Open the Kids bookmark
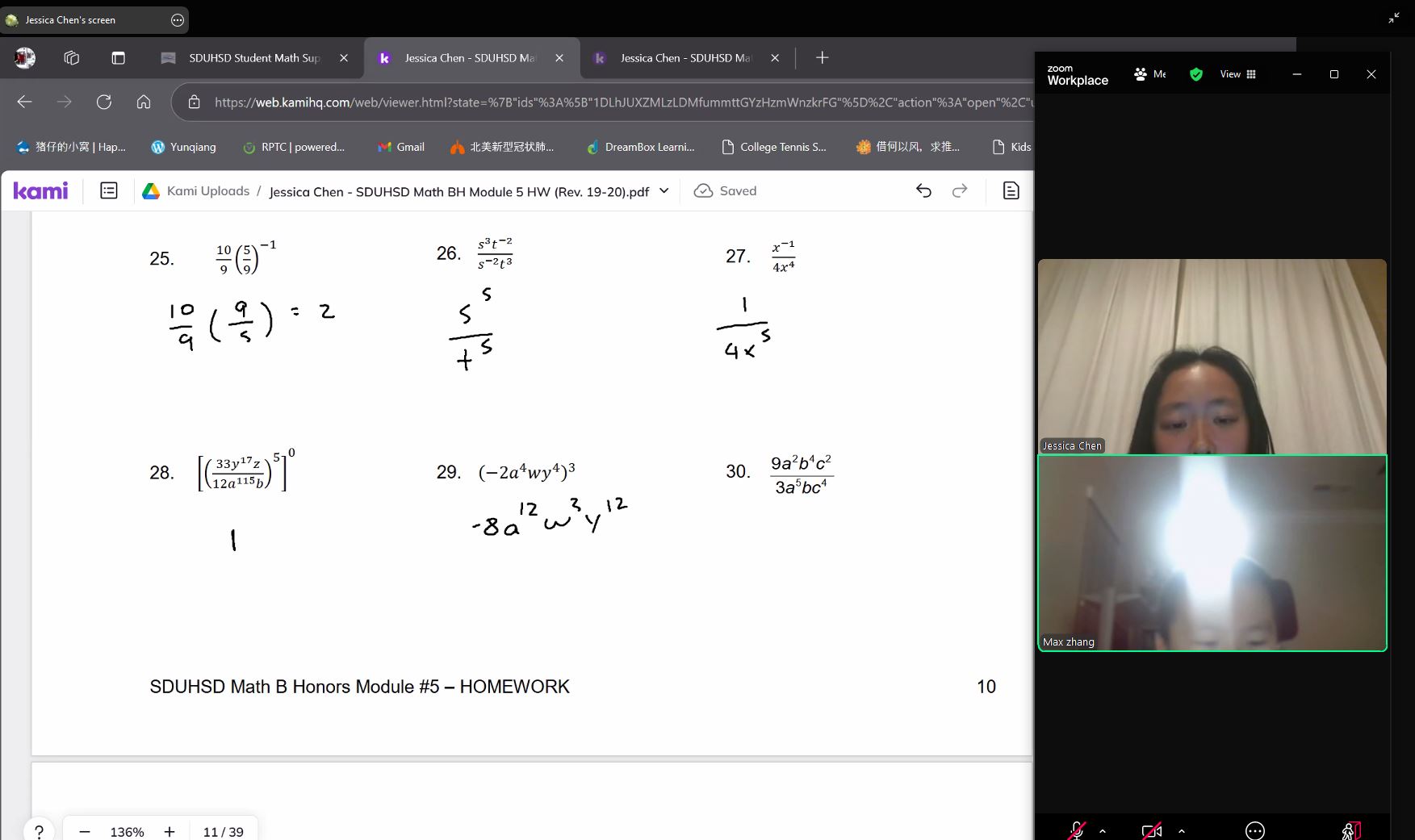This screenshot has height=840, width=1415. (1012, 147)
